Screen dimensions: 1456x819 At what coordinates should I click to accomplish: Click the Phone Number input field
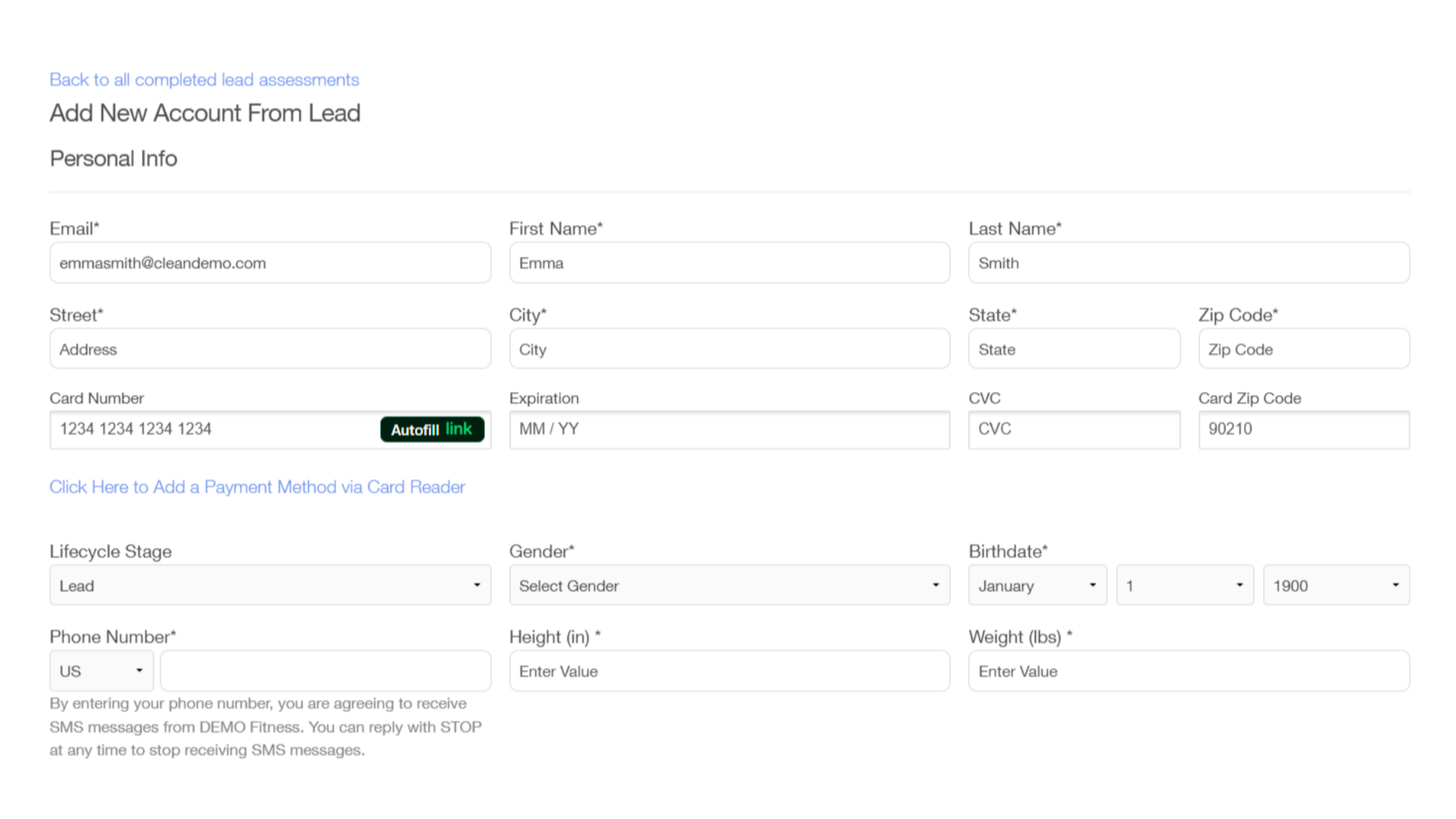point(325,670)
